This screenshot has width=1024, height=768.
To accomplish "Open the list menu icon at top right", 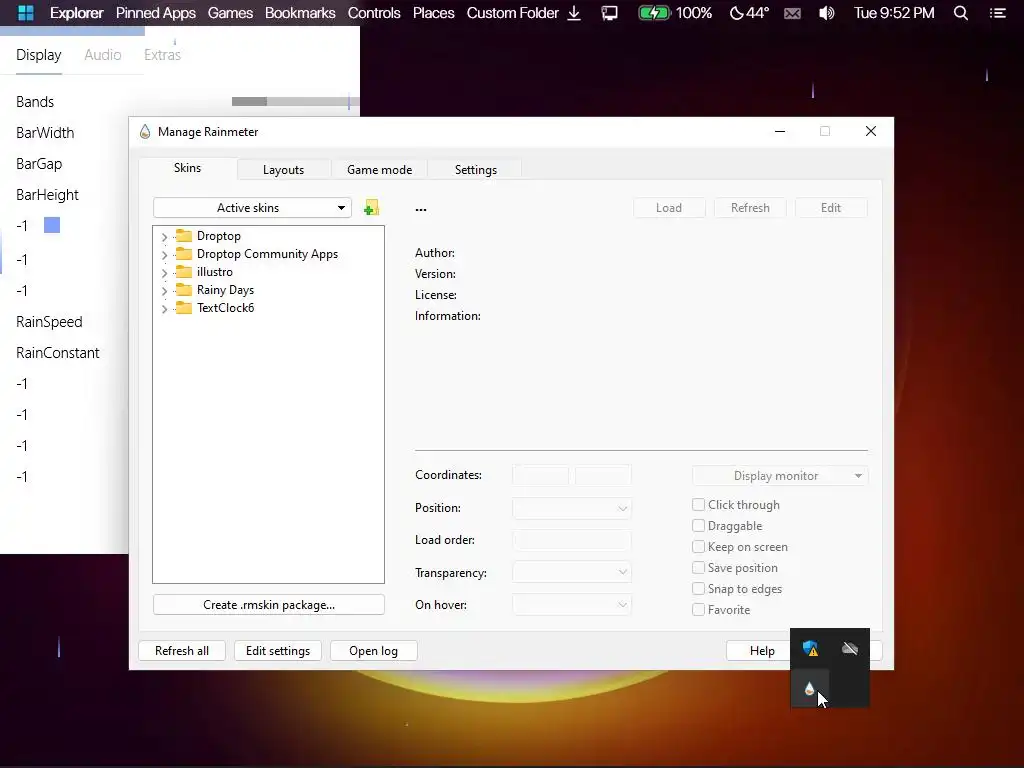I will tap(997, 13).
